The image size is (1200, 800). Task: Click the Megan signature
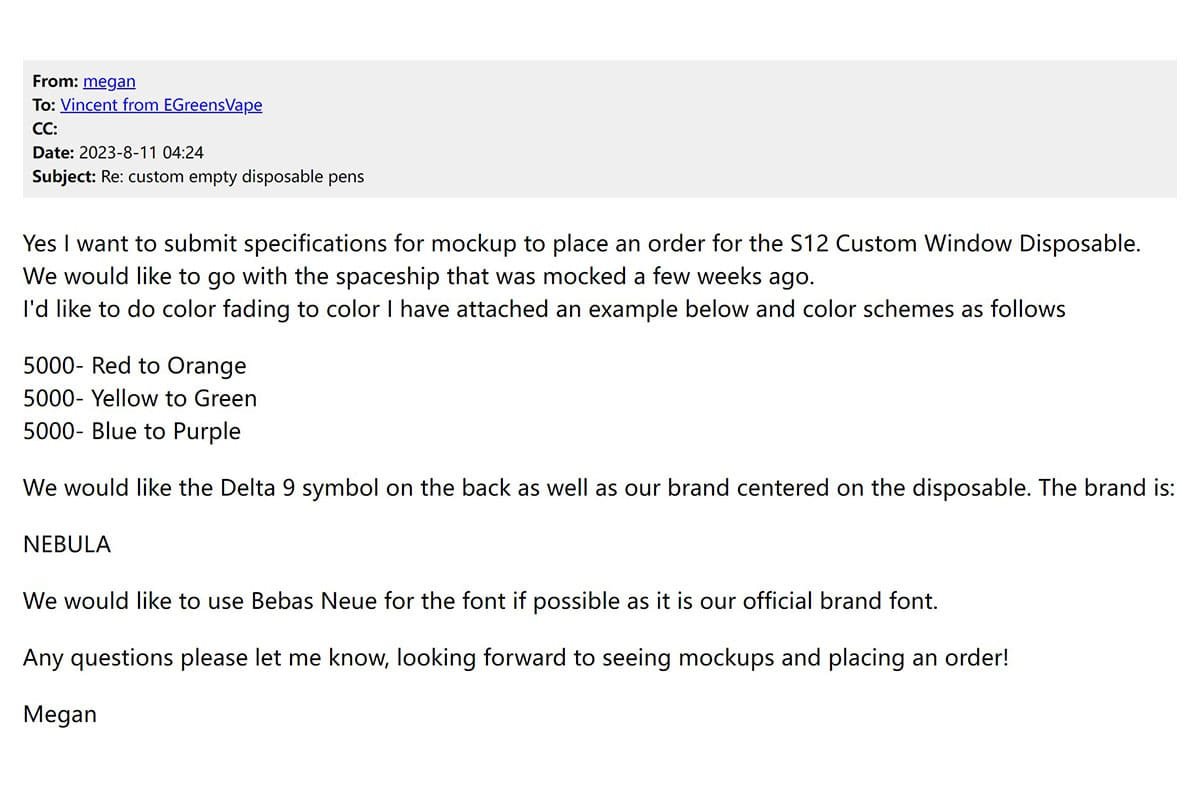[60, 715]
